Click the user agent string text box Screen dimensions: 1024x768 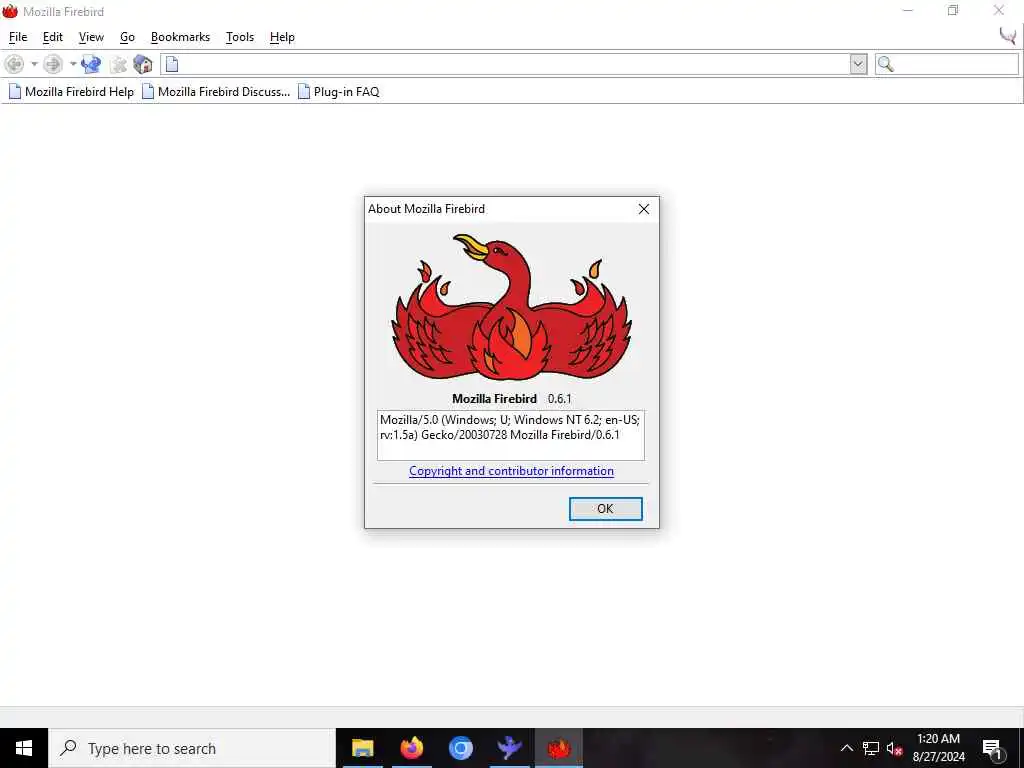tap(511, 436)
